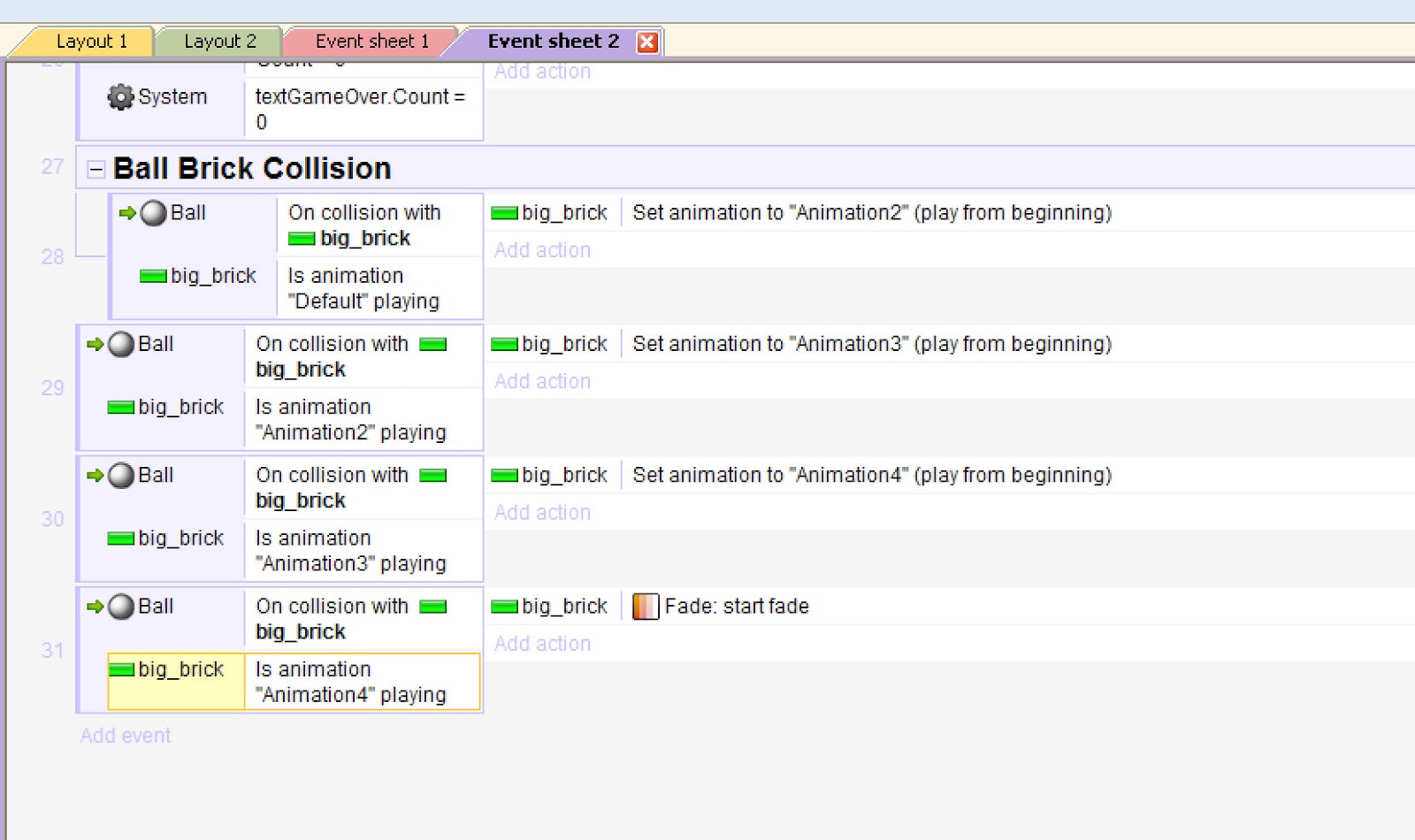Click Add action under the Animation3 action
The width and height of the screenshot is (1415, 840).
542,381
